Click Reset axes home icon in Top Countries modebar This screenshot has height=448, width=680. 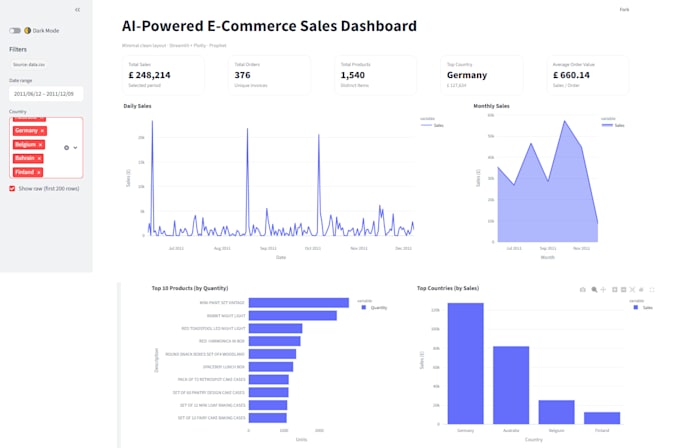[641, 289]
